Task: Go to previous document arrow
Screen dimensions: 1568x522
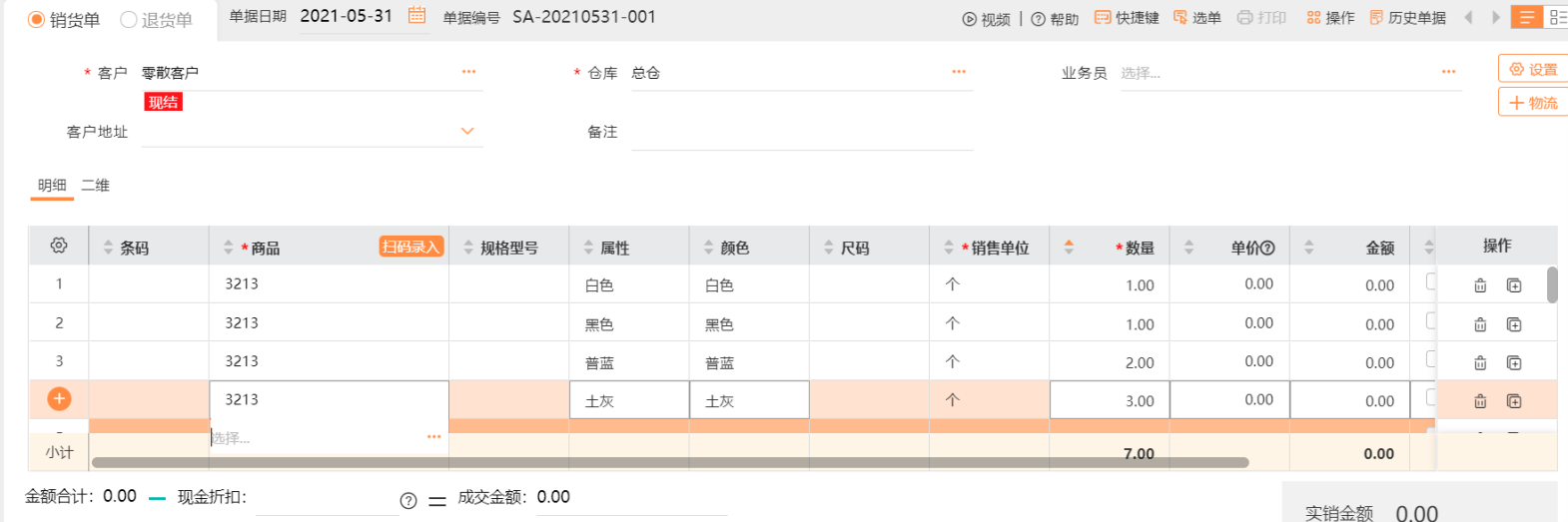Action: [x=1468, y=17]
